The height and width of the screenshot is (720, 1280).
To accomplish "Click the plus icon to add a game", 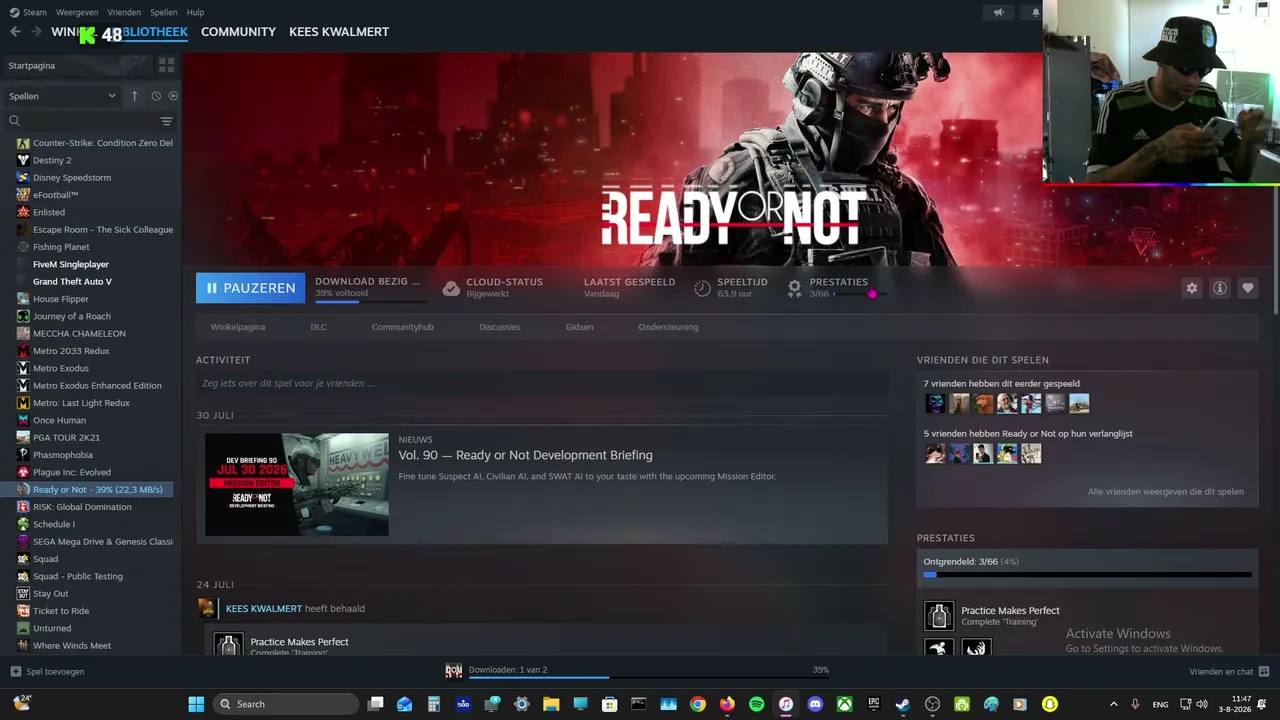I will pyautogui.click(x=15, y=672).
